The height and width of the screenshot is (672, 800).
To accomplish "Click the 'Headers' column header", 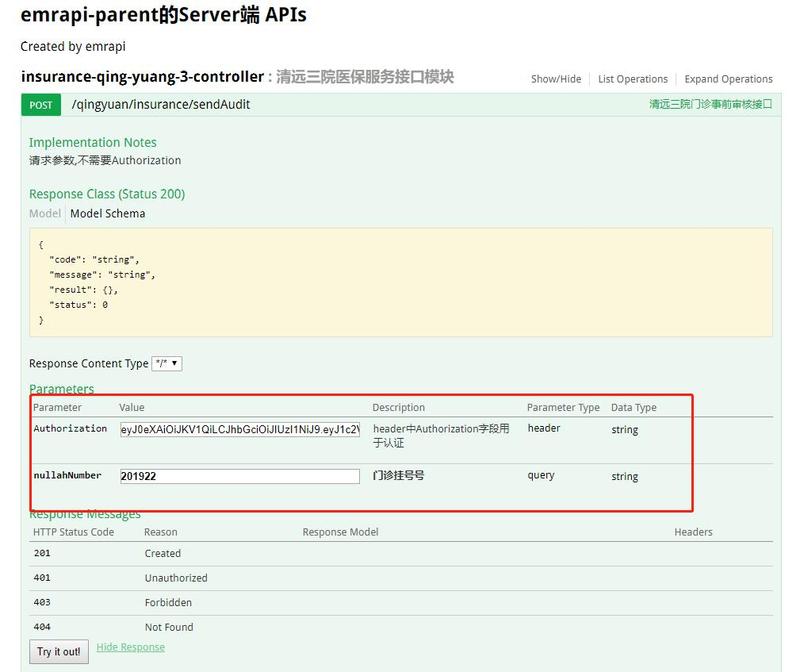I will 693,532.
